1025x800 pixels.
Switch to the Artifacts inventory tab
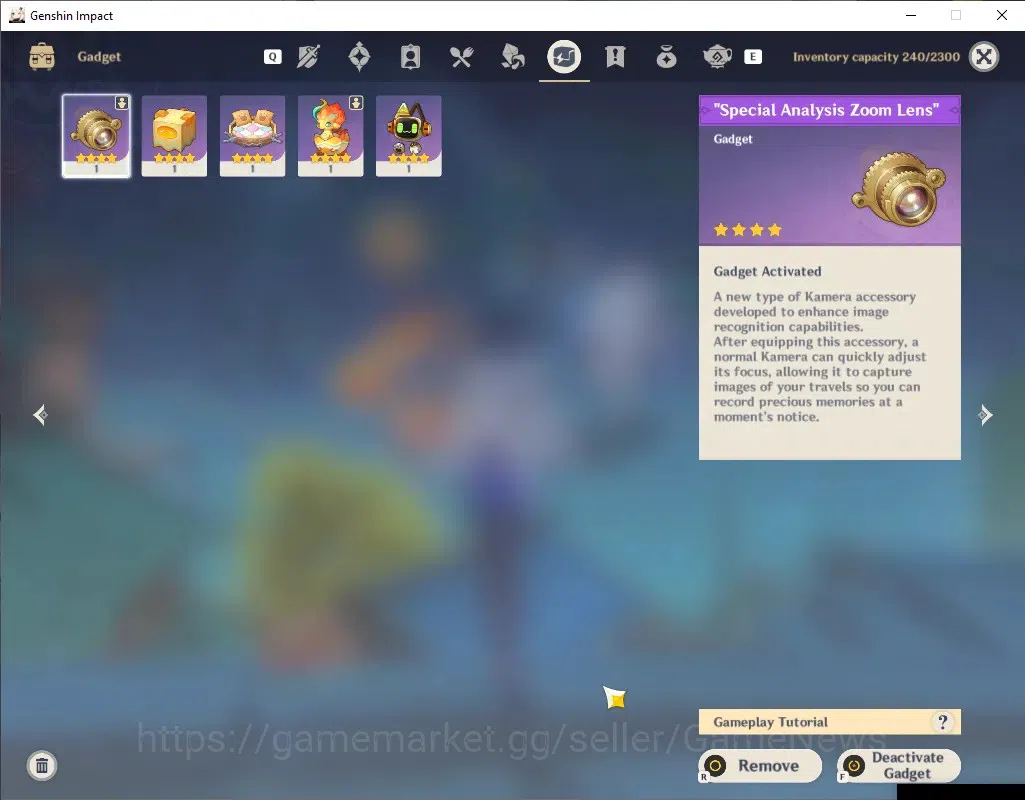pyautogui.click(x=359, y=57)
